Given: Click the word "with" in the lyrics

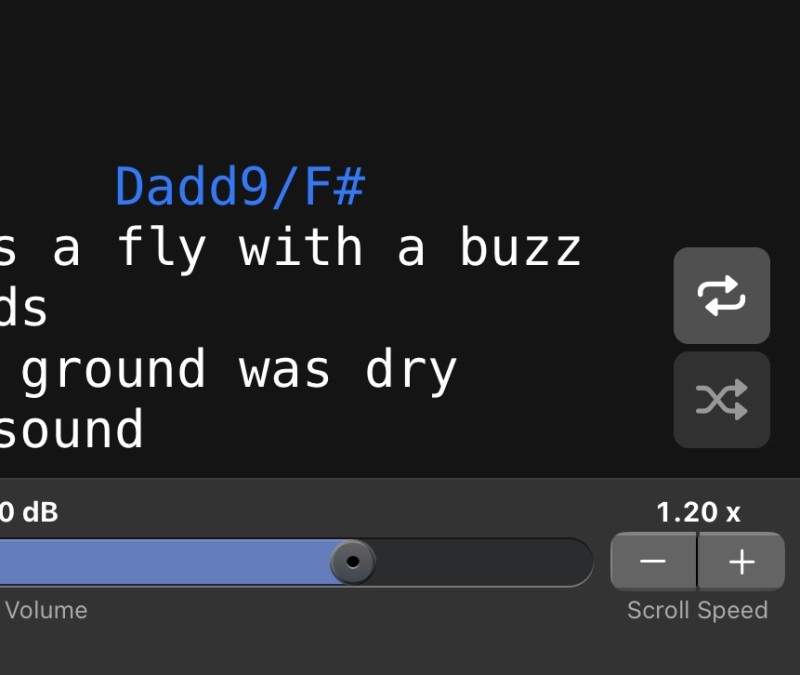Looking at the screenshot, I should tap(300, 248).
